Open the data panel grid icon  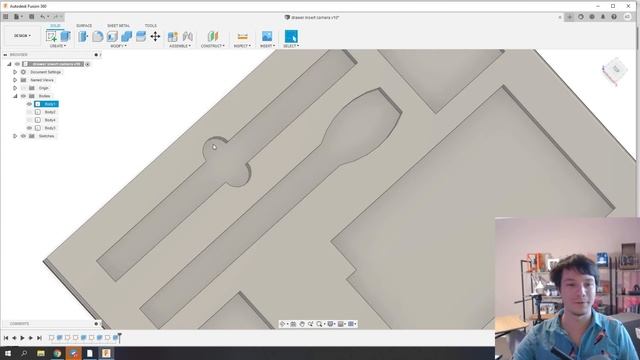click(6, 17)
